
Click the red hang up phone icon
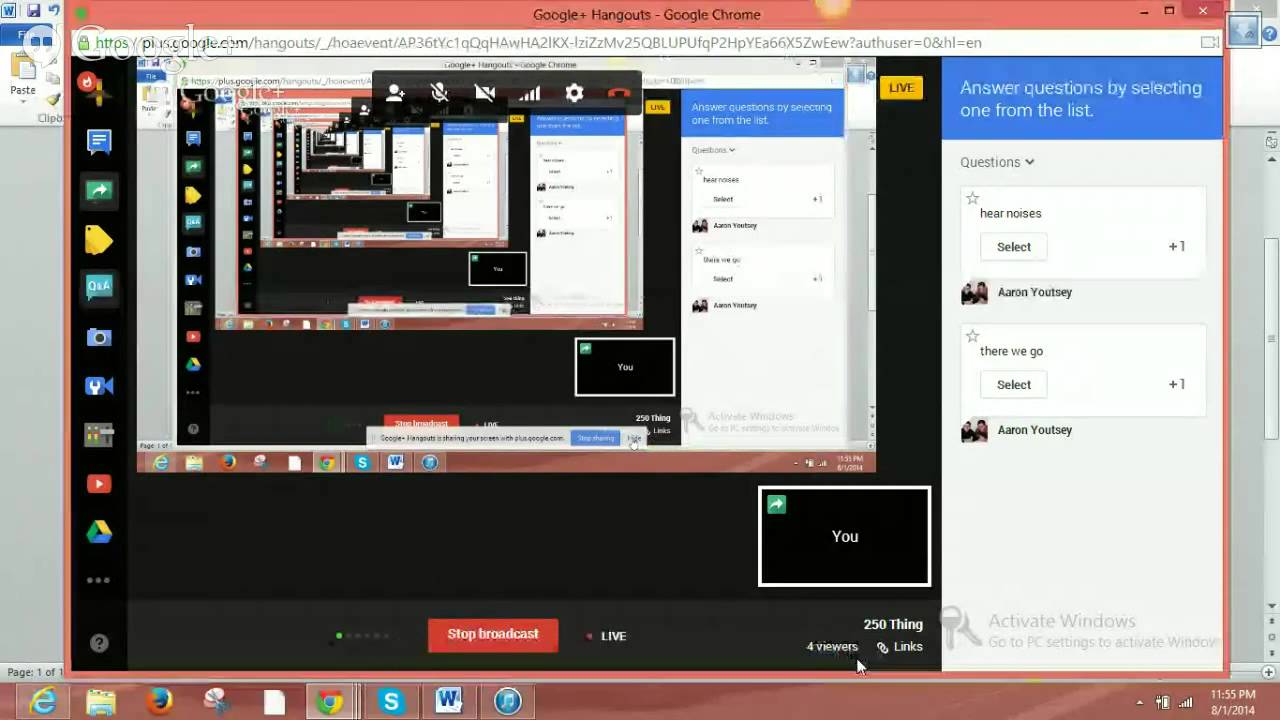[619, 93]
